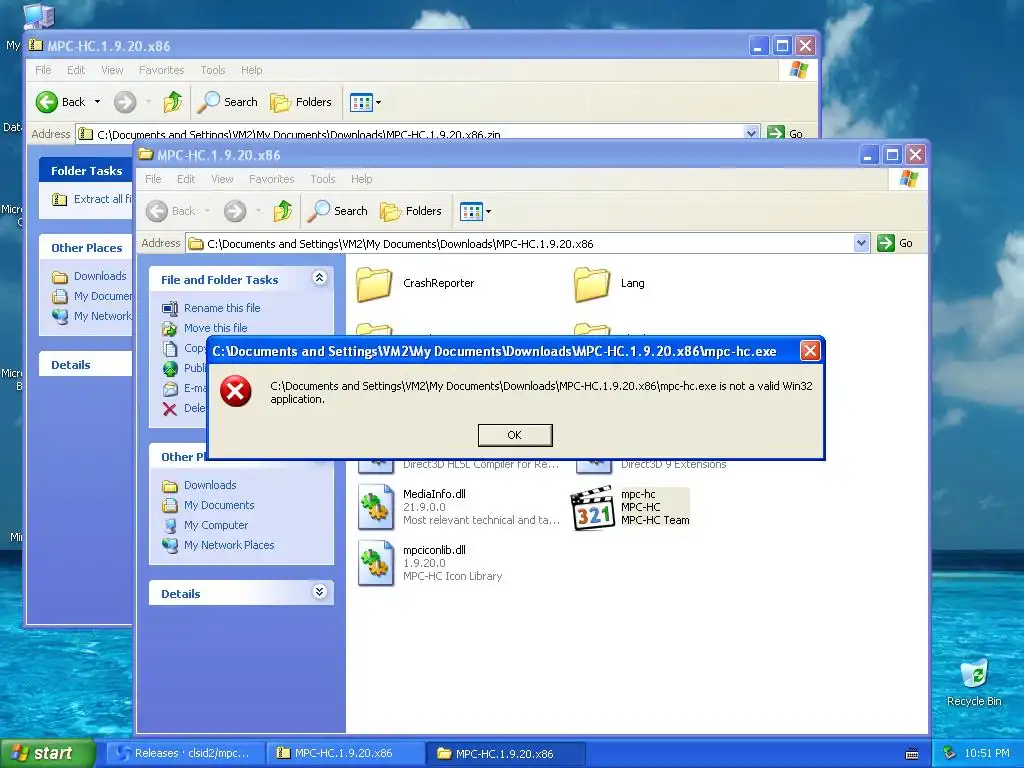The height and width of the screenshot is (768, 1024).
Task: Open Help menu in front window
Action: pos(361,179)
